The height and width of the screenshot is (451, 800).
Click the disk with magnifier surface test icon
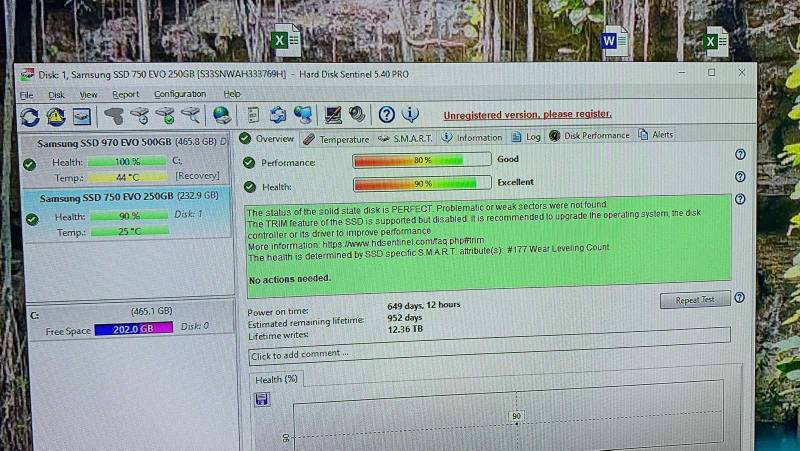pos(191,115)
